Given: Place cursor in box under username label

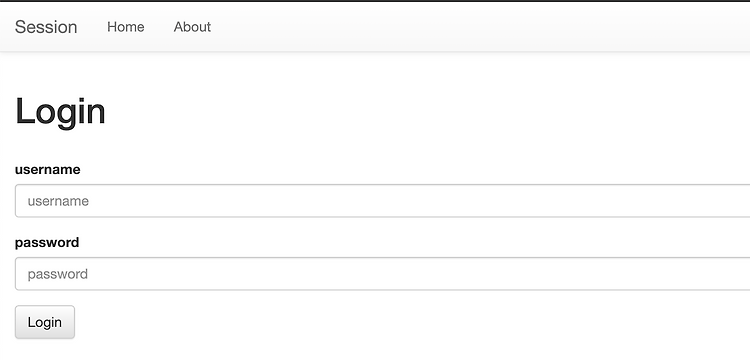Looking at the screenshot, I should point(383,201).
